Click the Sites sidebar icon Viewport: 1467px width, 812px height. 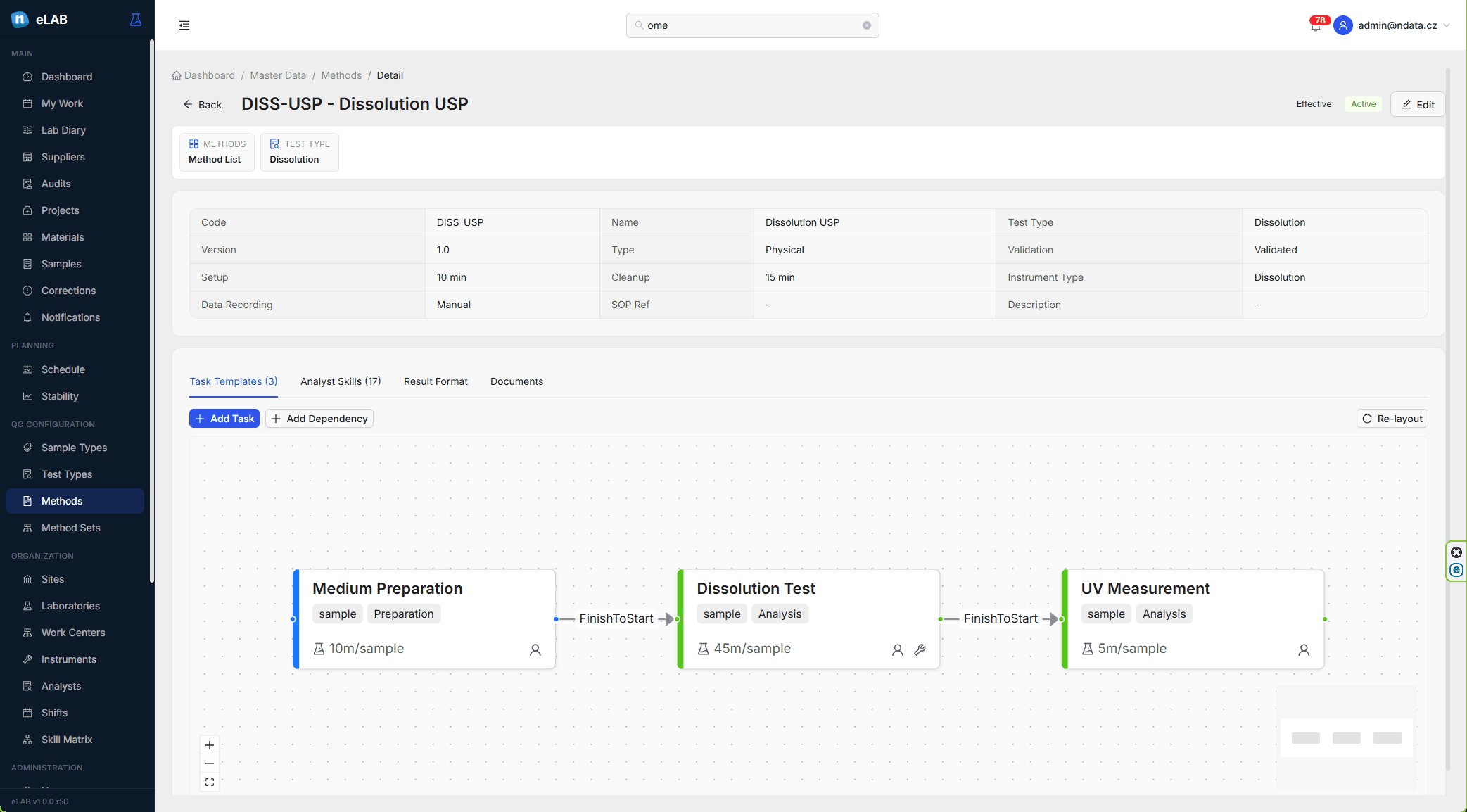(x=27, y=579)
